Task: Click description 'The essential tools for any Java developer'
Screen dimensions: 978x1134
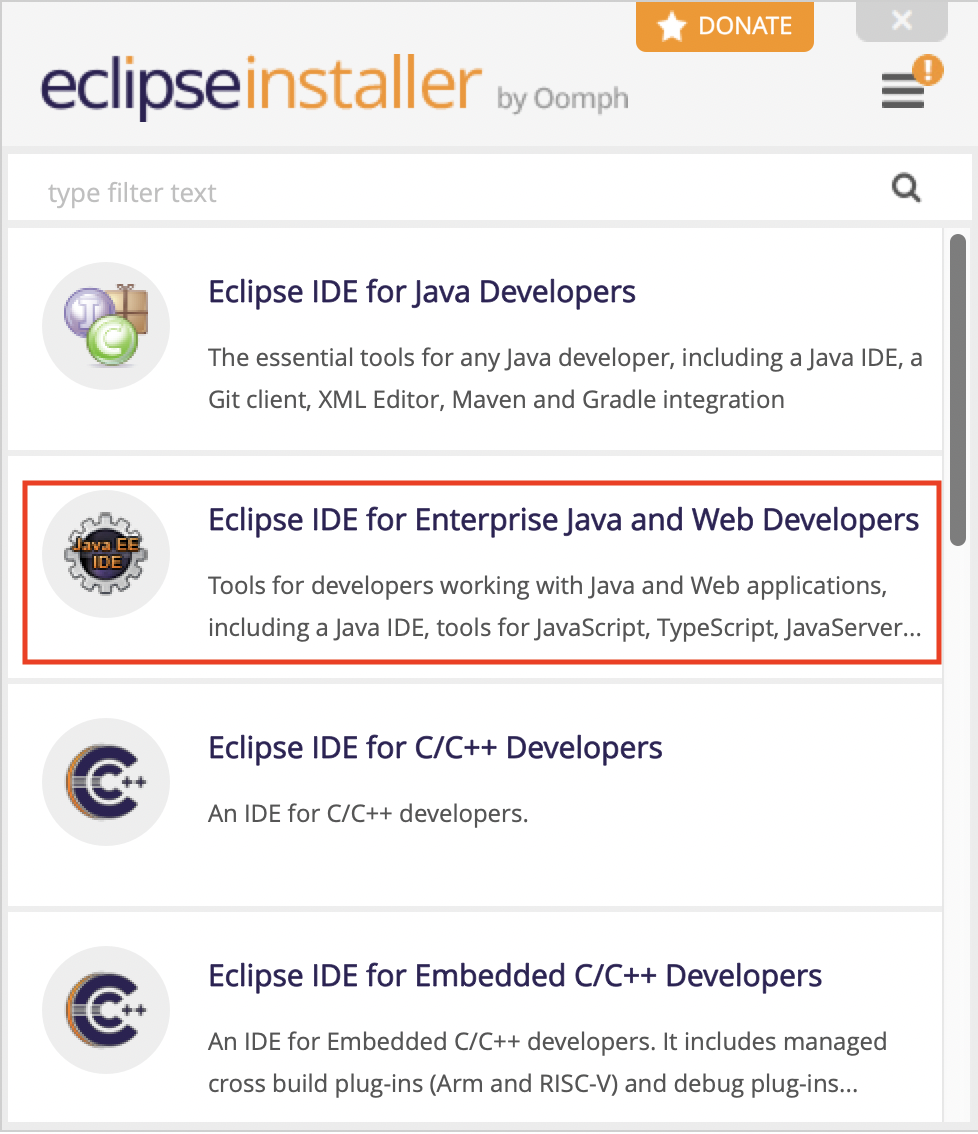Action: pos(566,378)
